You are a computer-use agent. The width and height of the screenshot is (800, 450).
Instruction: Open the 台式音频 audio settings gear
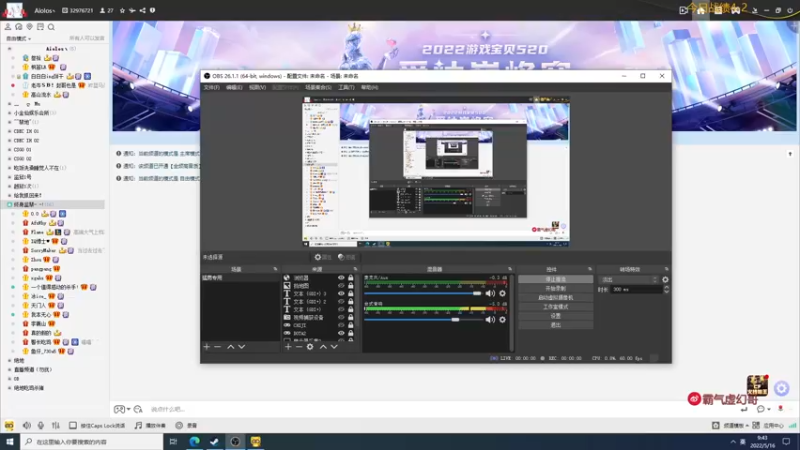click(x=503, y=319)
